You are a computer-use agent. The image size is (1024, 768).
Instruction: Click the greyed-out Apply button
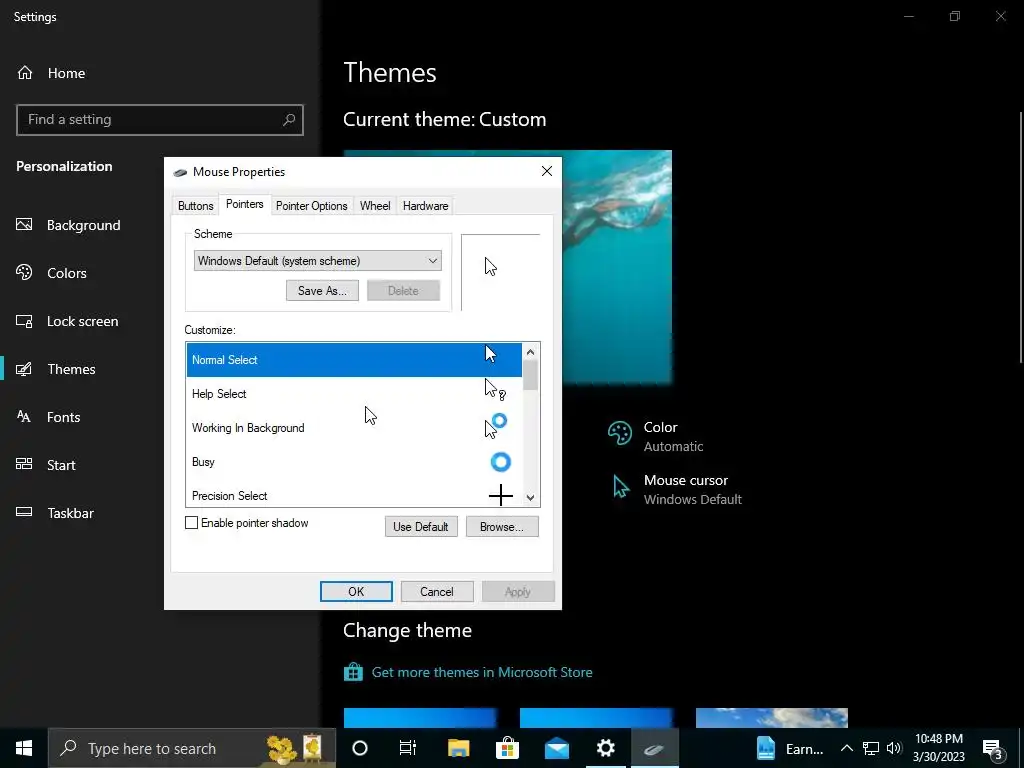pos(518,592)
